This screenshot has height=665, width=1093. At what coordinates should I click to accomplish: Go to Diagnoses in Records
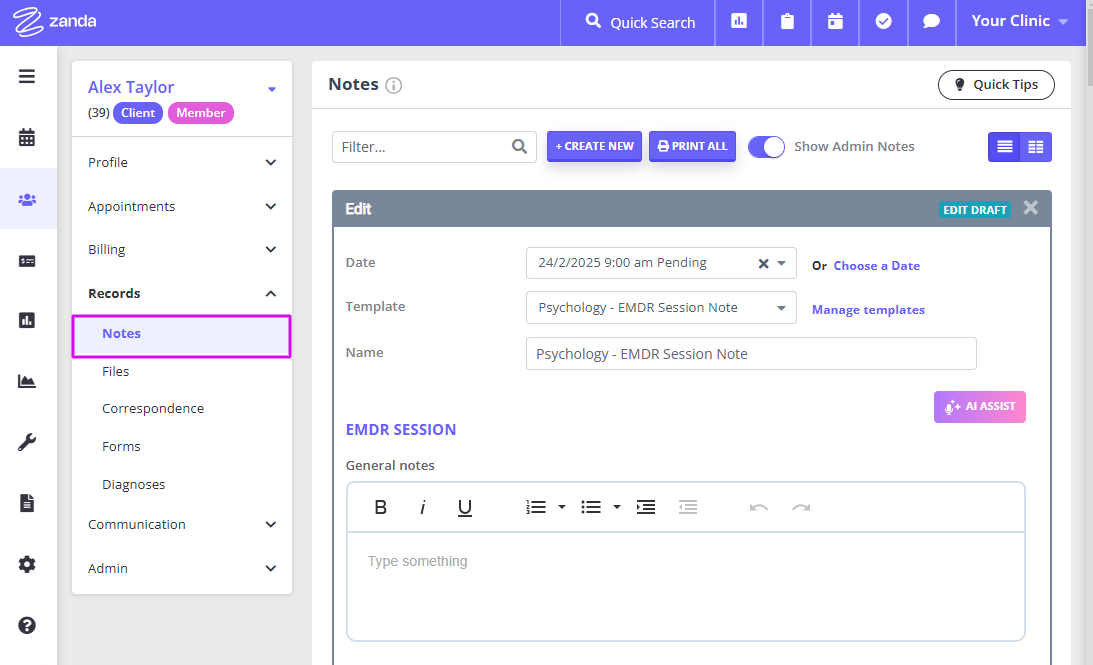click(133, 484)
